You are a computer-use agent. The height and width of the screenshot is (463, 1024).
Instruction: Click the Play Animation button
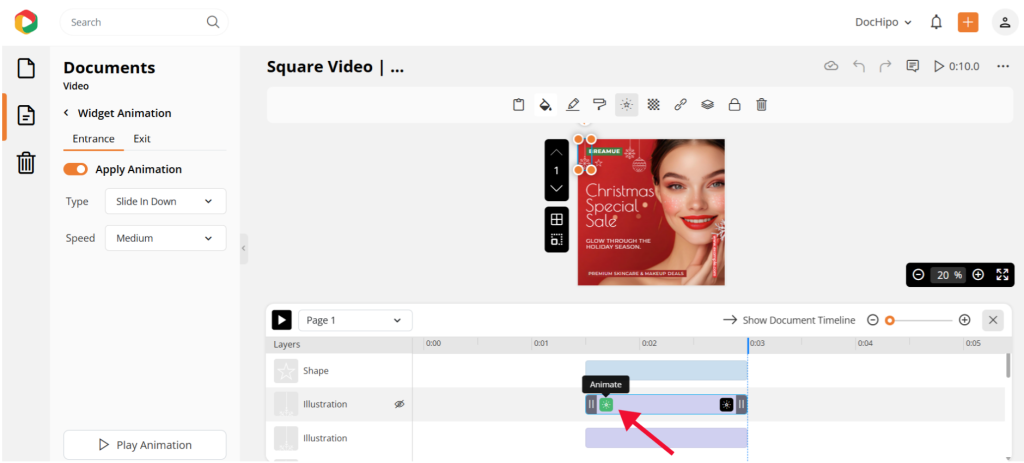[145, 445]
